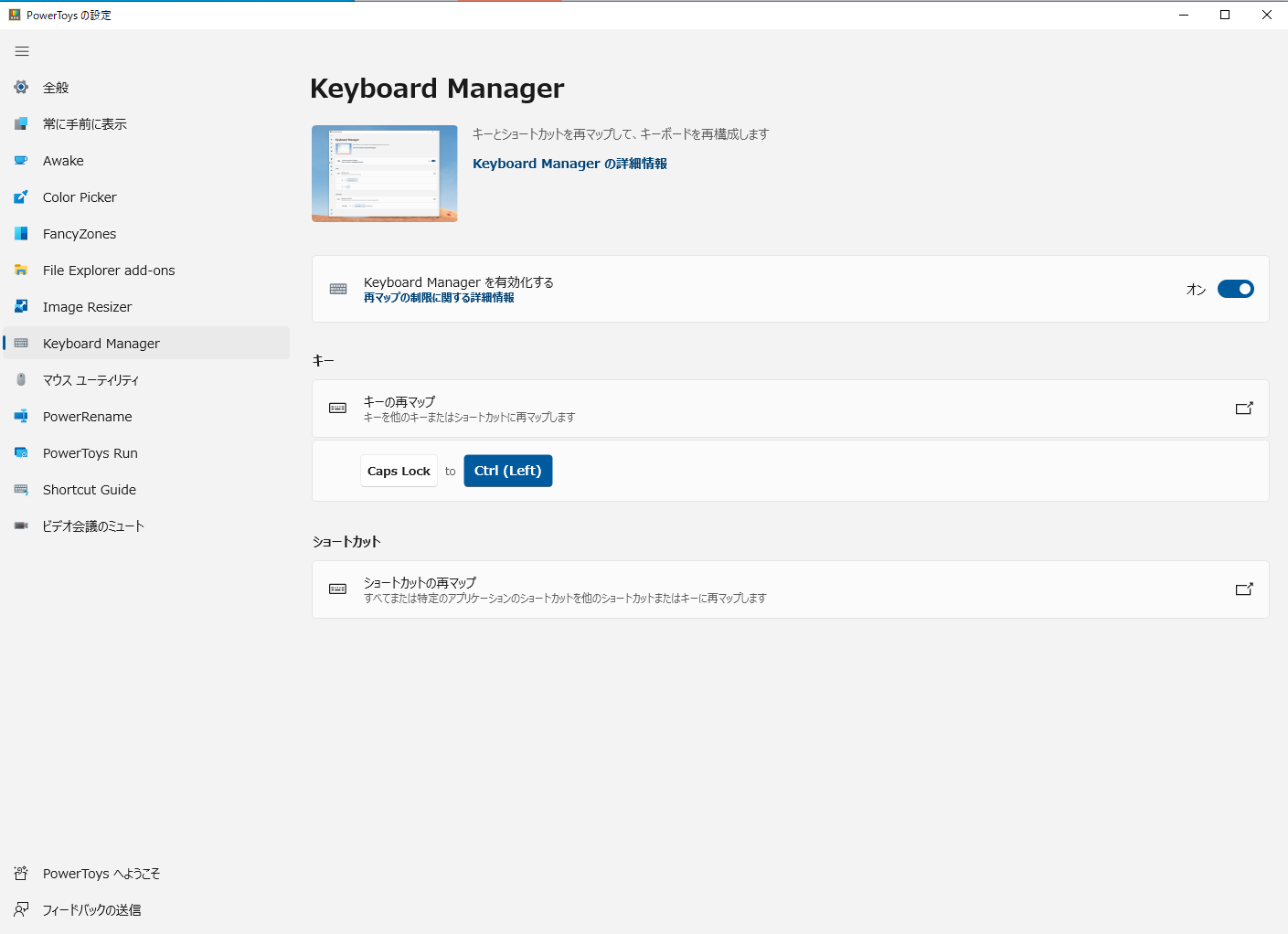Select the File Explorer add-ons icon
This screenshot has width=1288, height=934.
20,270
